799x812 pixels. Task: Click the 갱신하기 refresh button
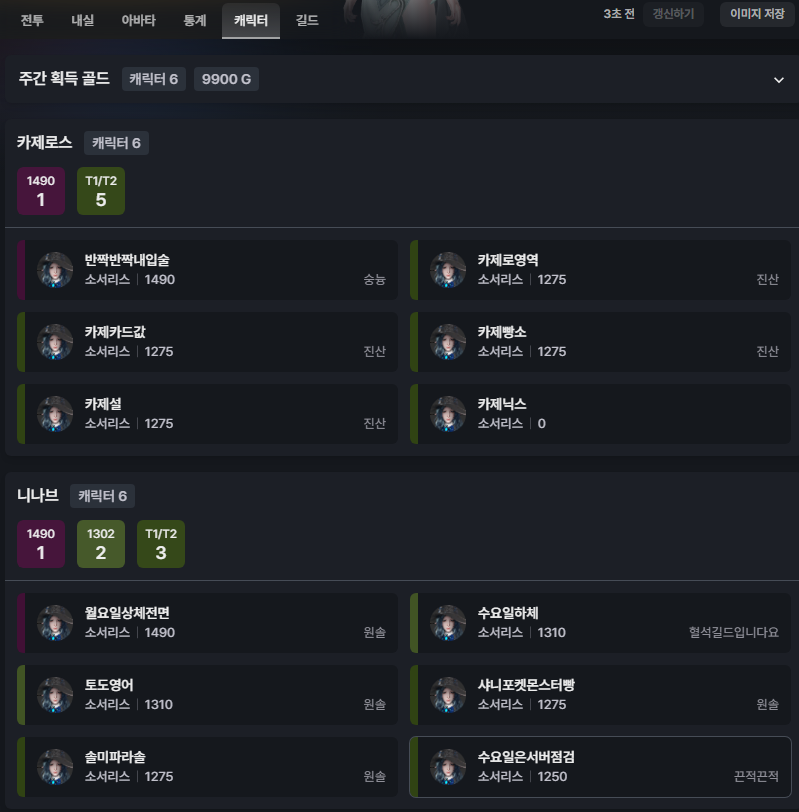coord(673,14)
